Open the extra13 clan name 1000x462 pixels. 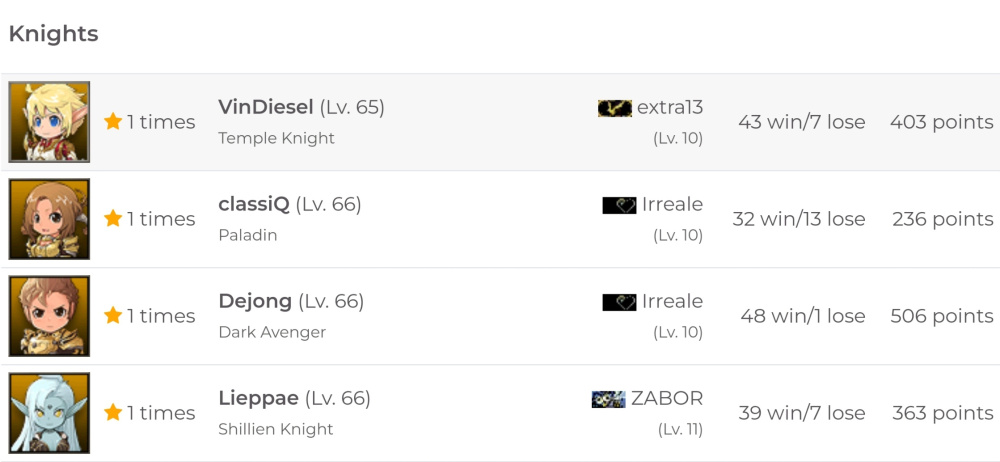[670, 107]
